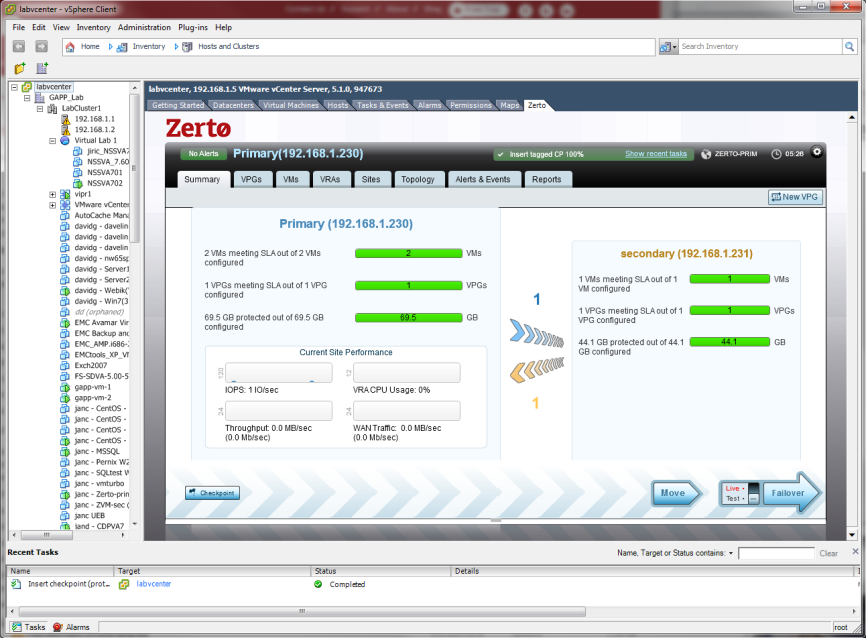
Task: Click the Completed status green icon
Action: (x=318, y=584)
